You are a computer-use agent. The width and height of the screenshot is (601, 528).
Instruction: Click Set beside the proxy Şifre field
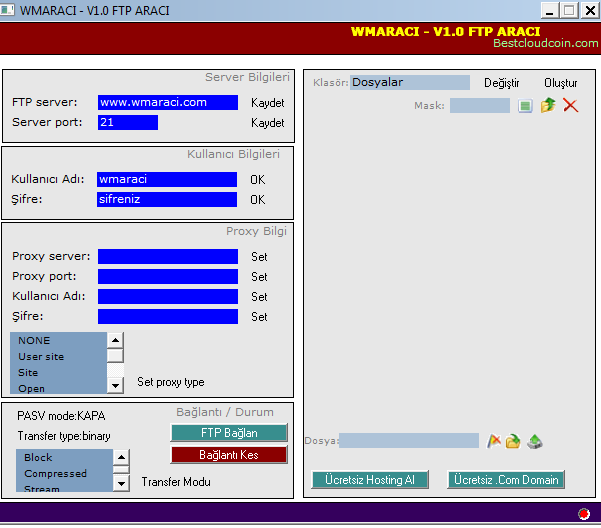[x=259, y=316]
